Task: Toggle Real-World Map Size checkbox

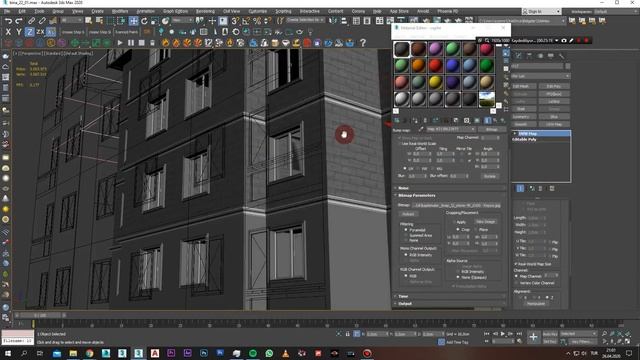Action: [x=516, y=264]
